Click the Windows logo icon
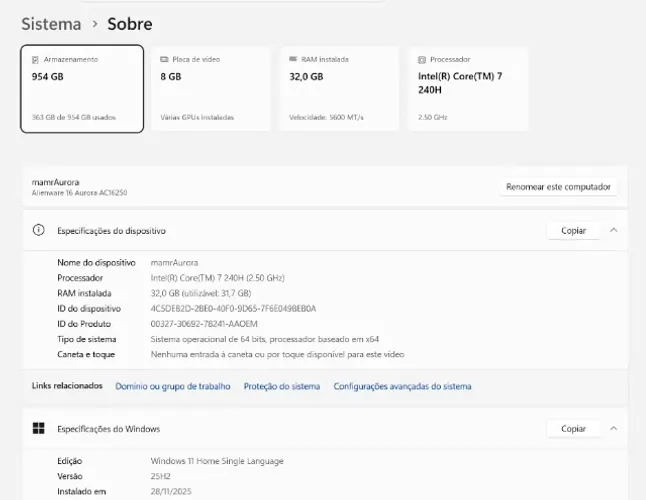The image size is (646, 500). (x=38, y=428)
